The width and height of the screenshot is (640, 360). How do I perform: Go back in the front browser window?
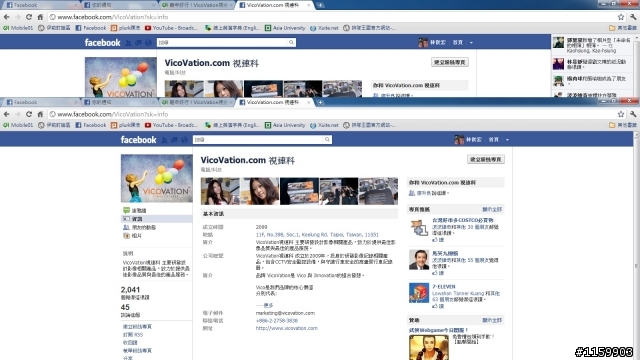[7, 114]
